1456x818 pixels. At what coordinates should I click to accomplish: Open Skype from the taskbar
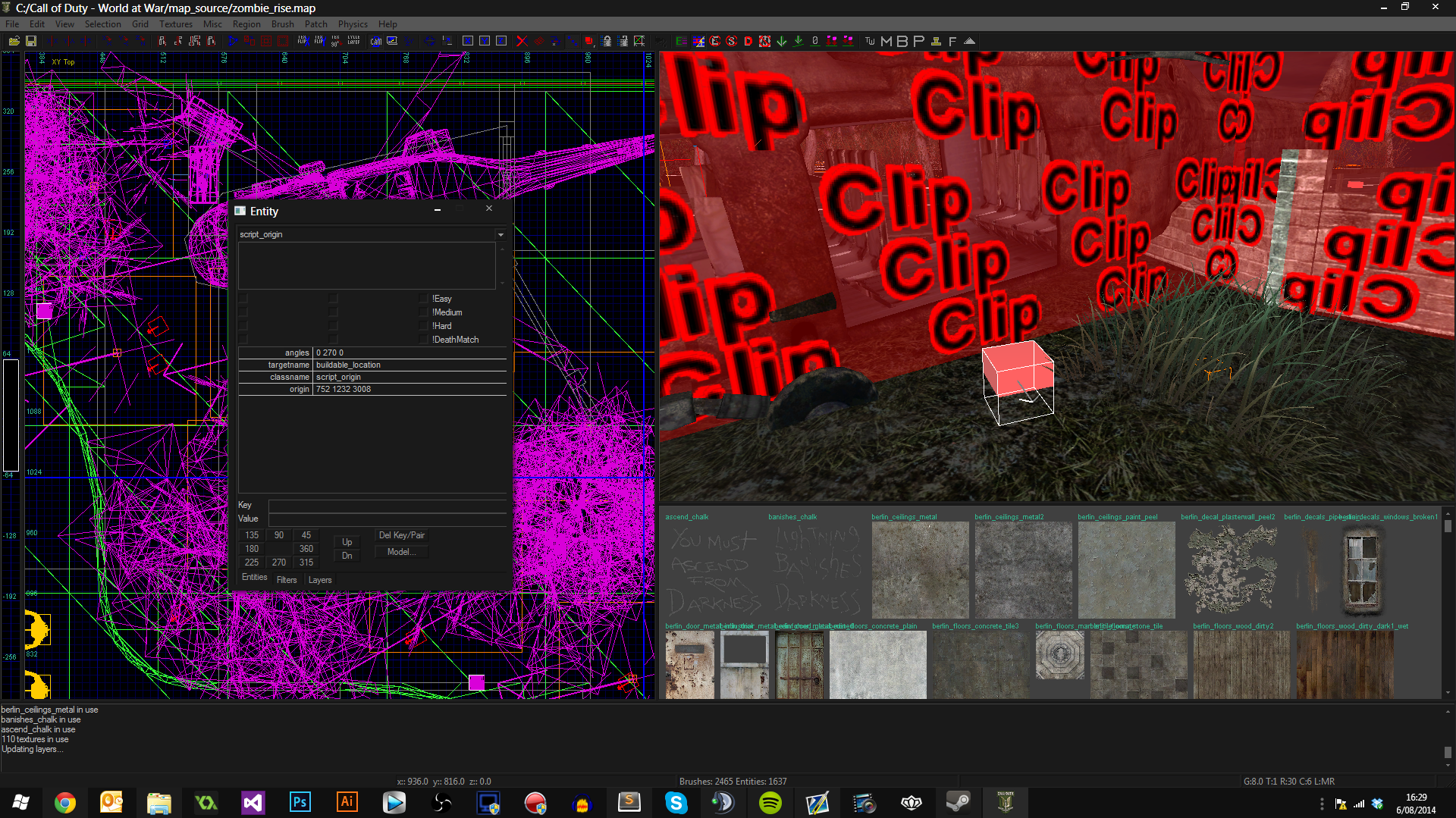676,803
